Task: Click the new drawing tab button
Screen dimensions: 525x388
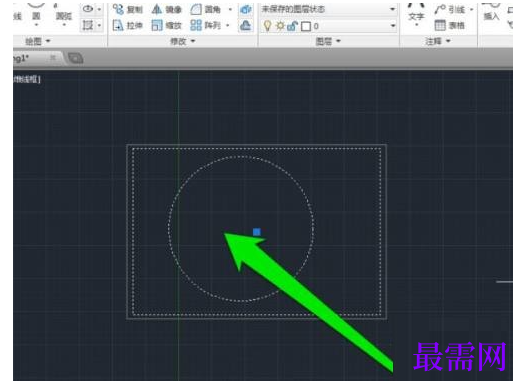Action: click(x=76, y=59)
